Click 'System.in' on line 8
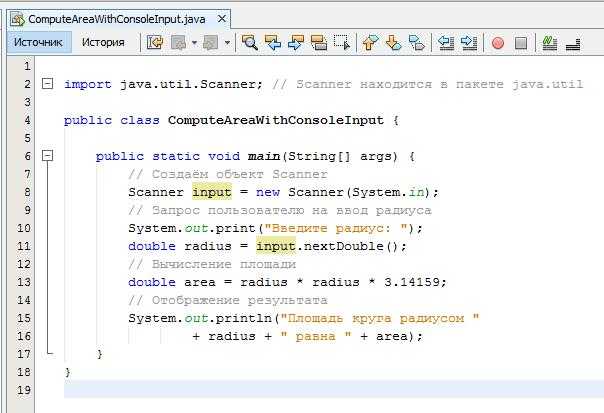The image size is (604, 413). [388, 192]
